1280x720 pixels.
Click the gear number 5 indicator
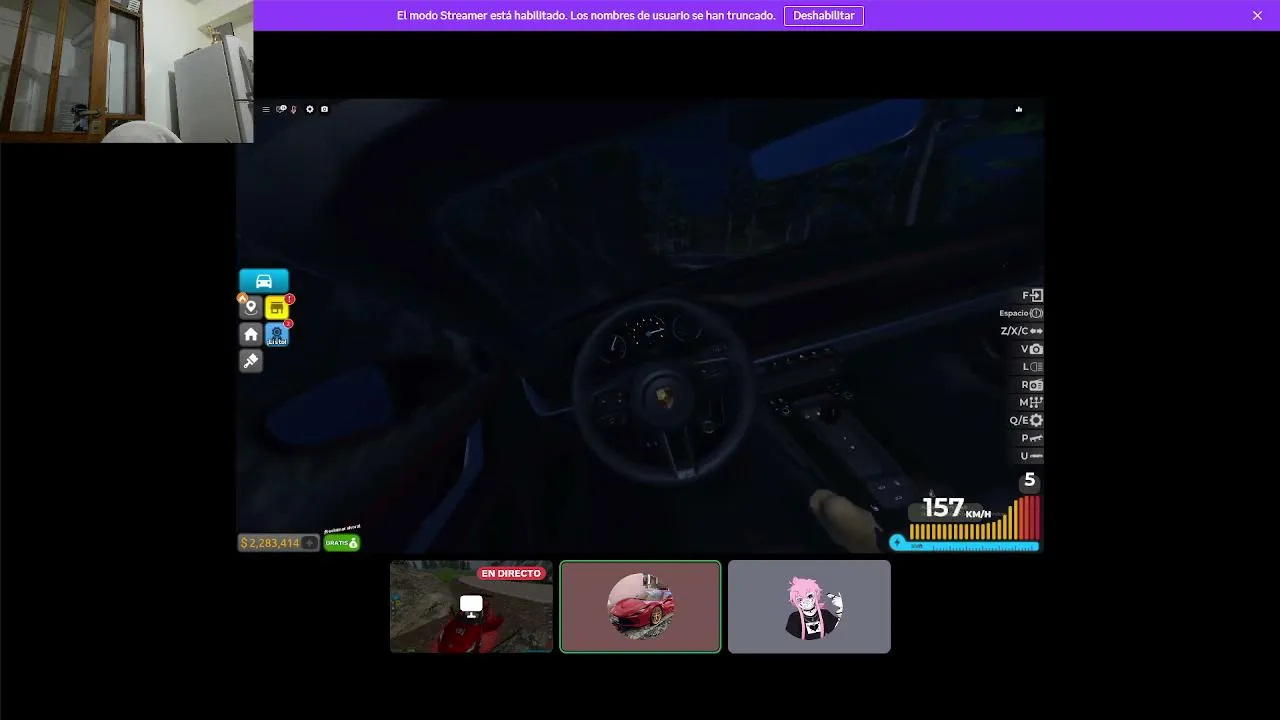click(x=1030, y=481)
